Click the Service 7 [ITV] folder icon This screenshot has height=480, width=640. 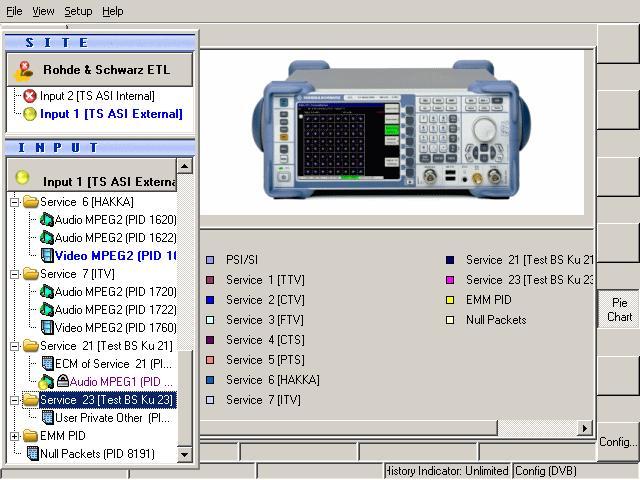coord(30,274)
